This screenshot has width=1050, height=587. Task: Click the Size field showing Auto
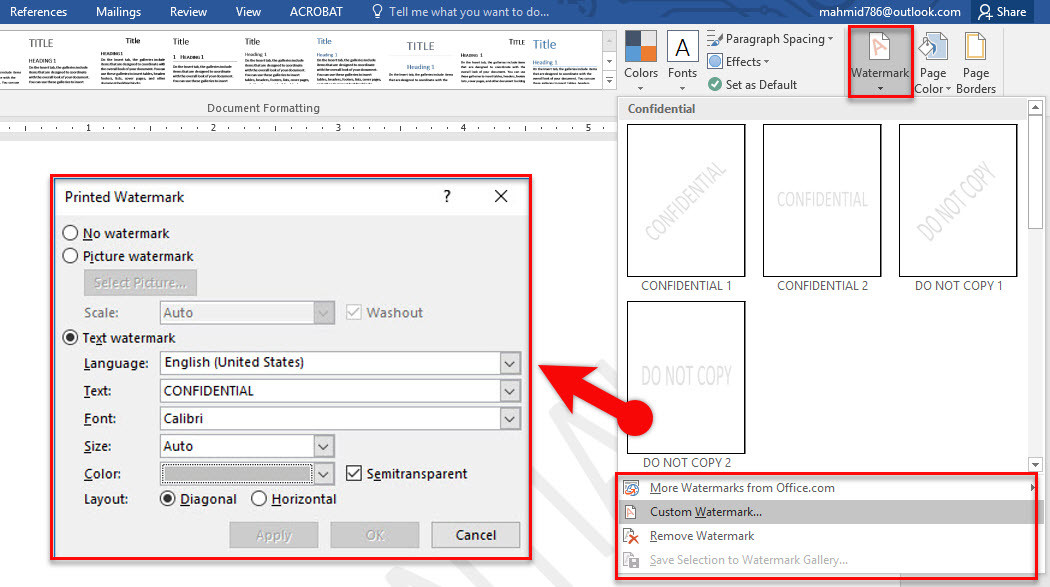click(237, 446)
